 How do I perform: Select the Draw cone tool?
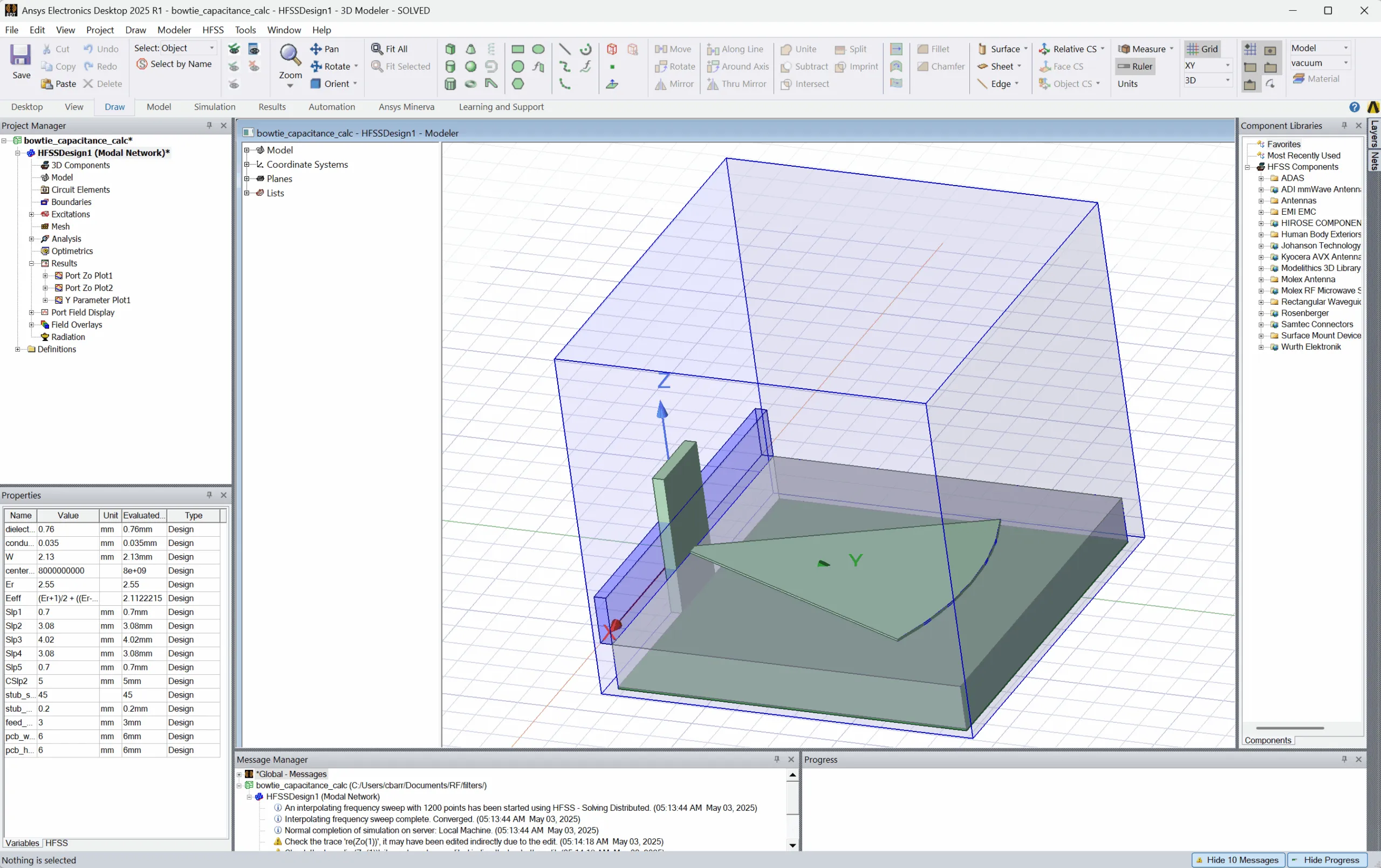(x=471, y=49)
